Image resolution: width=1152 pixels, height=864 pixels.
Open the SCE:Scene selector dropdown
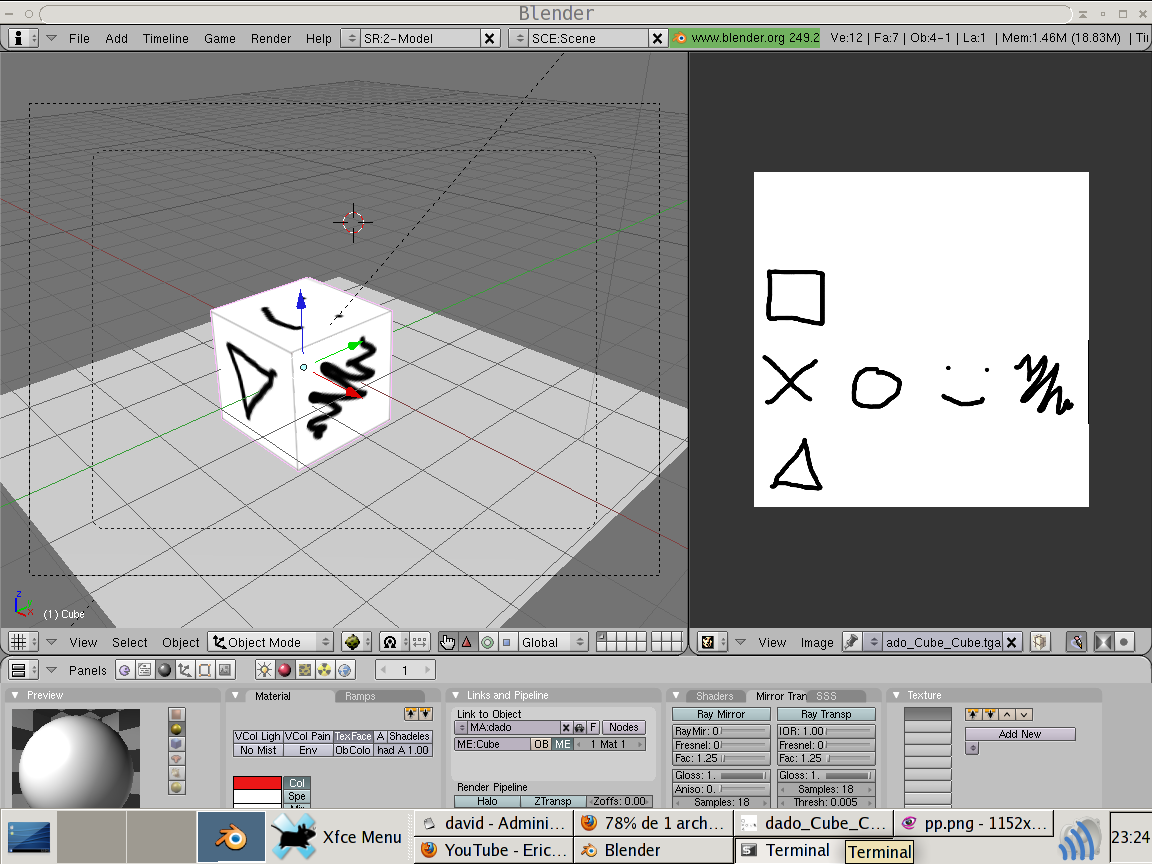pyautogui.click(x=519, y=38)
